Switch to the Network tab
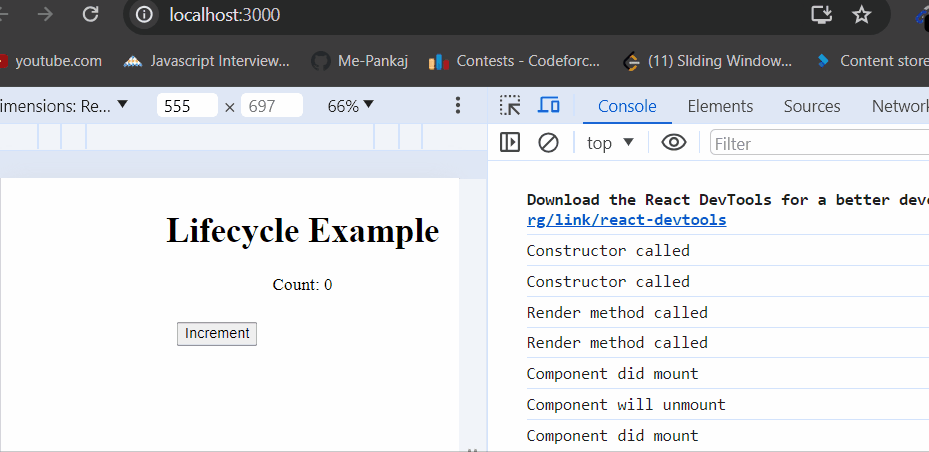 pos(899,106)
